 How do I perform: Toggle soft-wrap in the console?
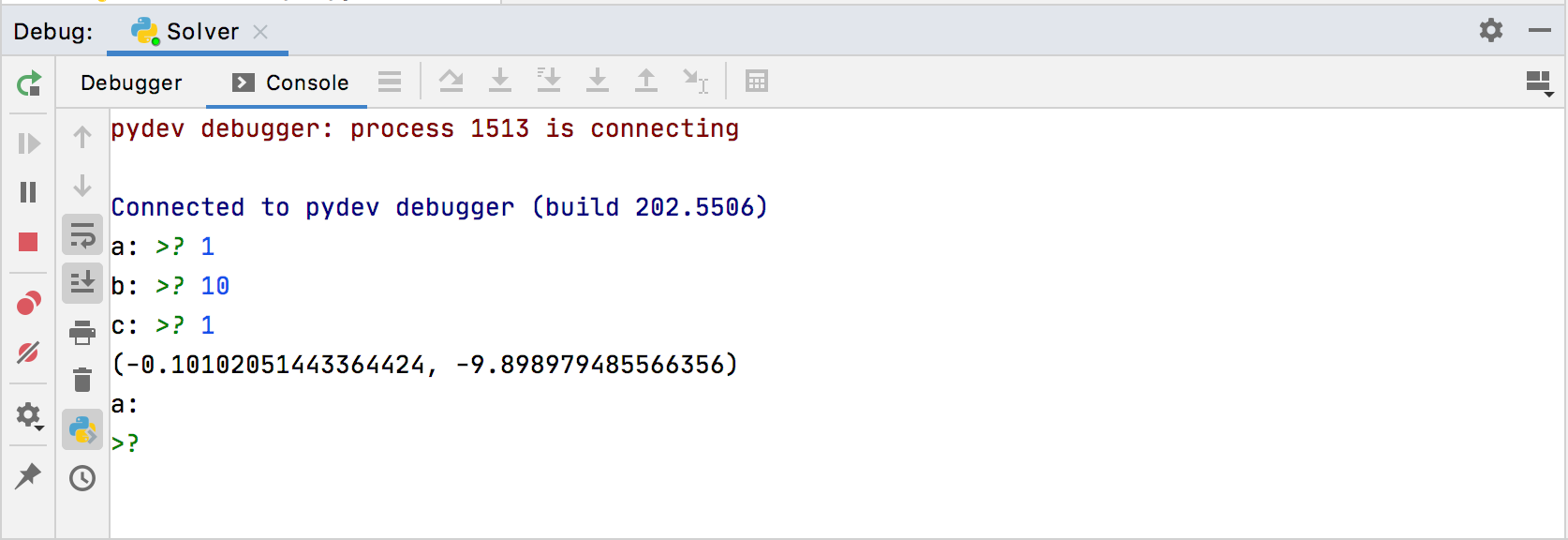(82, 234)
